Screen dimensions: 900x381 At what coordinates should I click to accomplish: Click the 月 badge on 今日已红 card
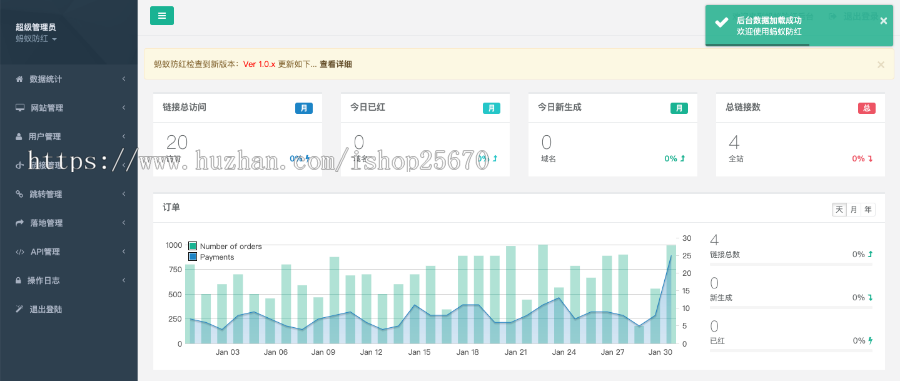click(491, 108)
